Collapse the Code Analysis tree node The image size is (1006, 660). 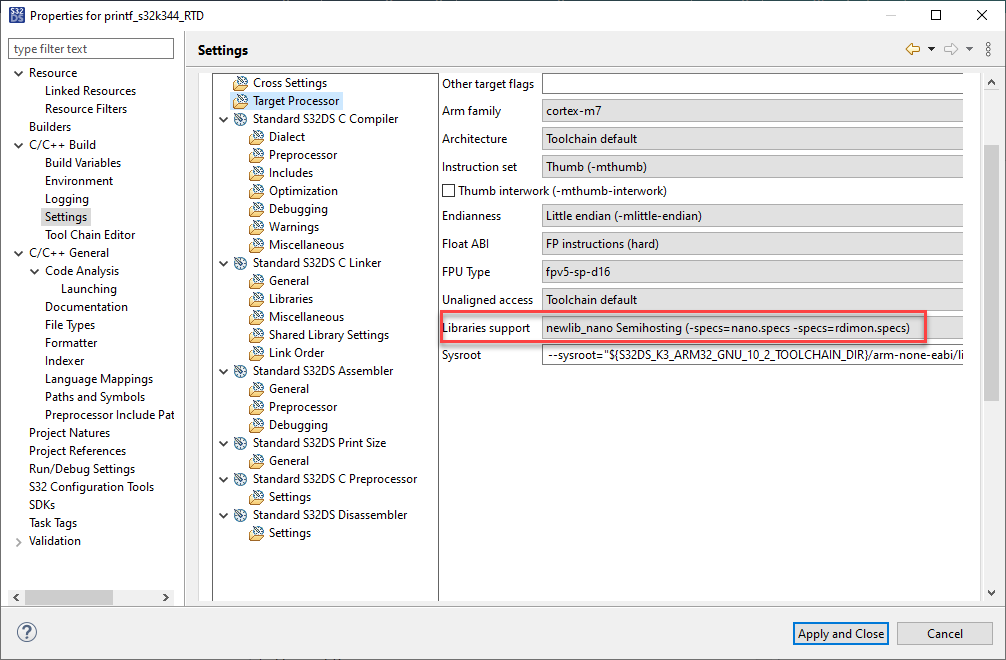[35, 271]
